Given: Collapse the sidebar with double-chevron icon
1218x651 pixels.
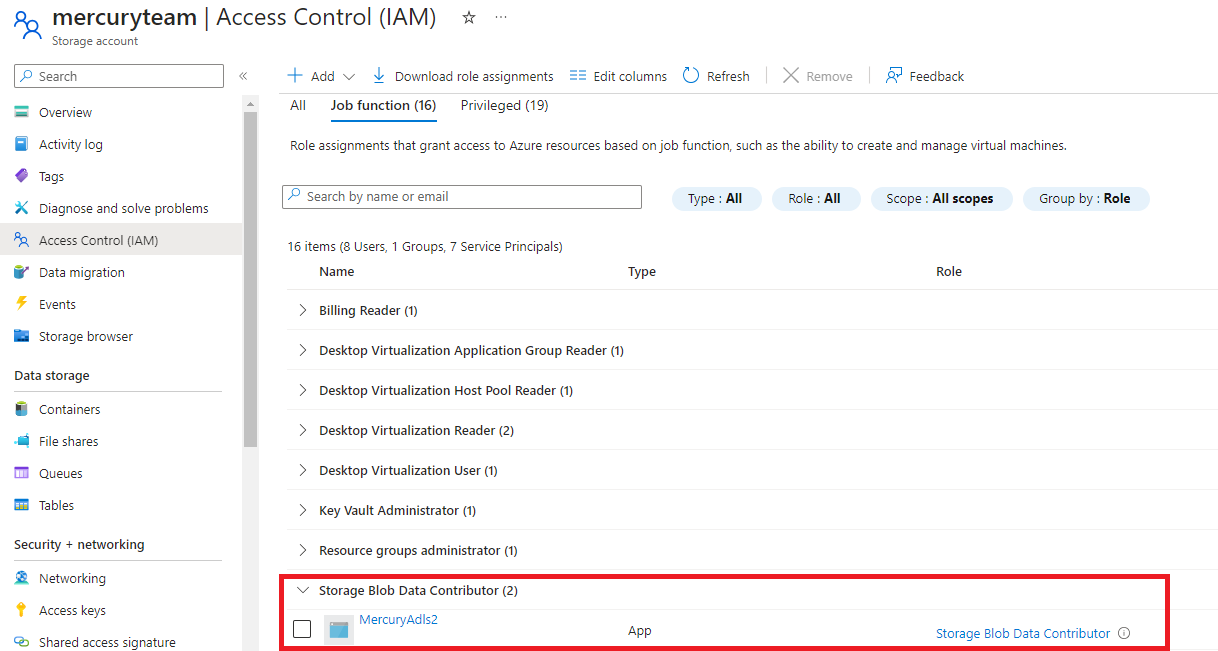Looking at the screenshot, I should [243, 76].
